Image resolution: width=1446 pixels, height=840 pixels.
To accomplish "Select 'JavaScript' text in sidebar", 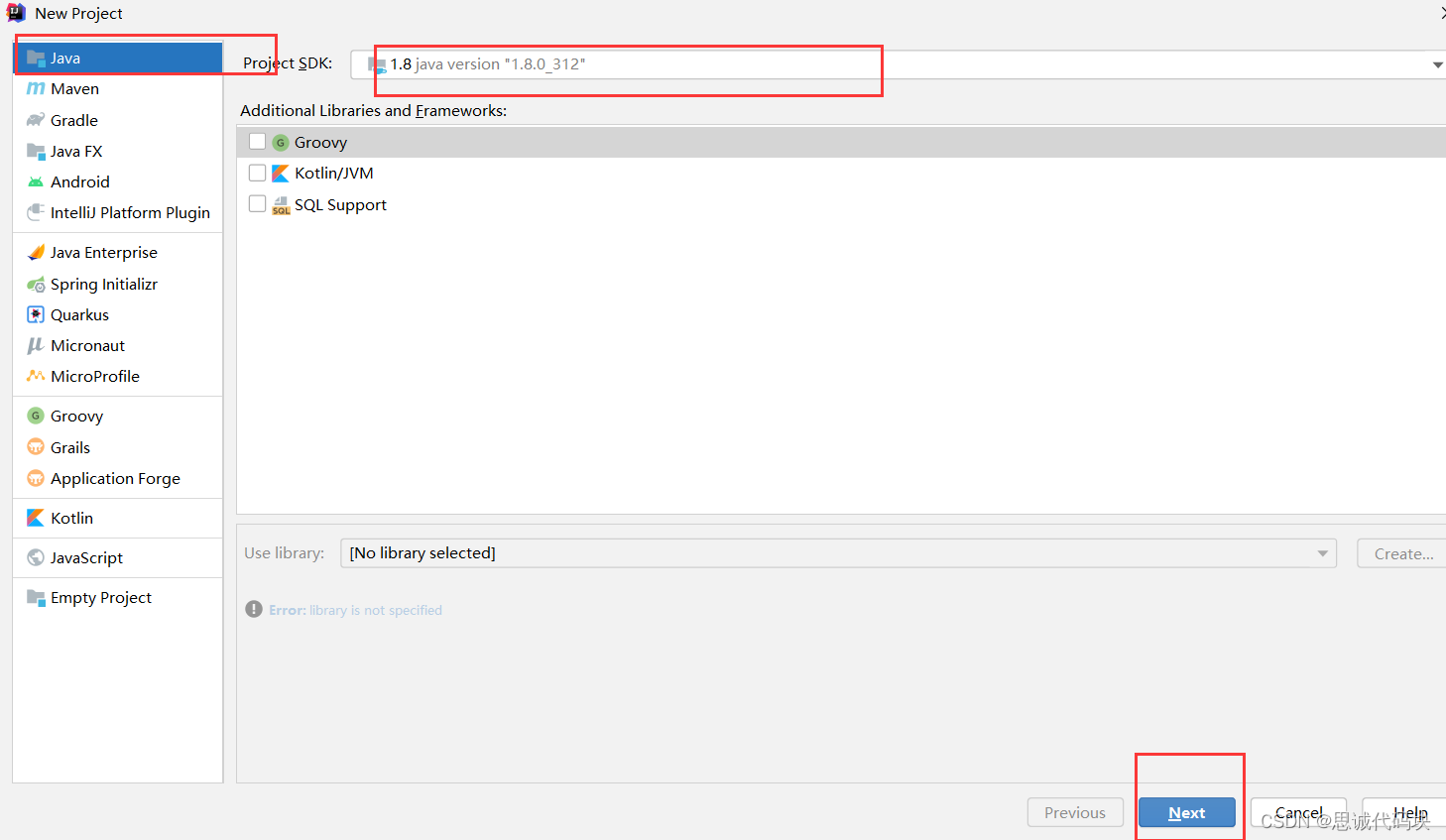I will 86,558.
